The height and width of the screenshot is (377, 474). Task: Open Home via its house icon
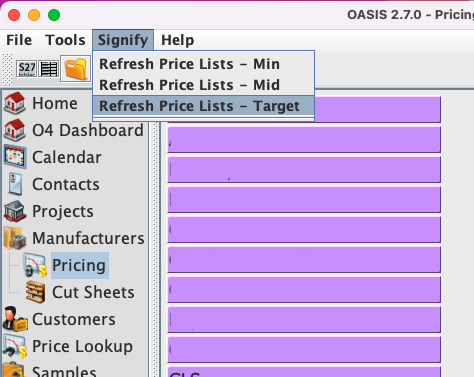click(x=15, y=103)
